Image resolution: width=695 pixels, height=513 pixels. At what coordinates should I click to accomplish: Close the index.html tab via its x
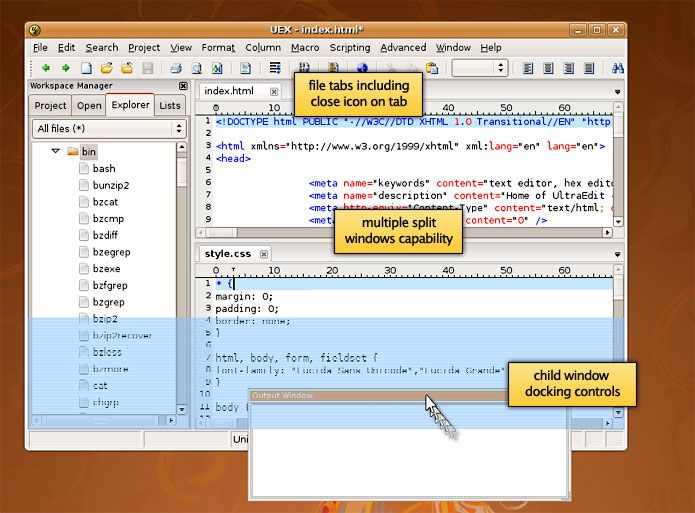click(274, 91)
